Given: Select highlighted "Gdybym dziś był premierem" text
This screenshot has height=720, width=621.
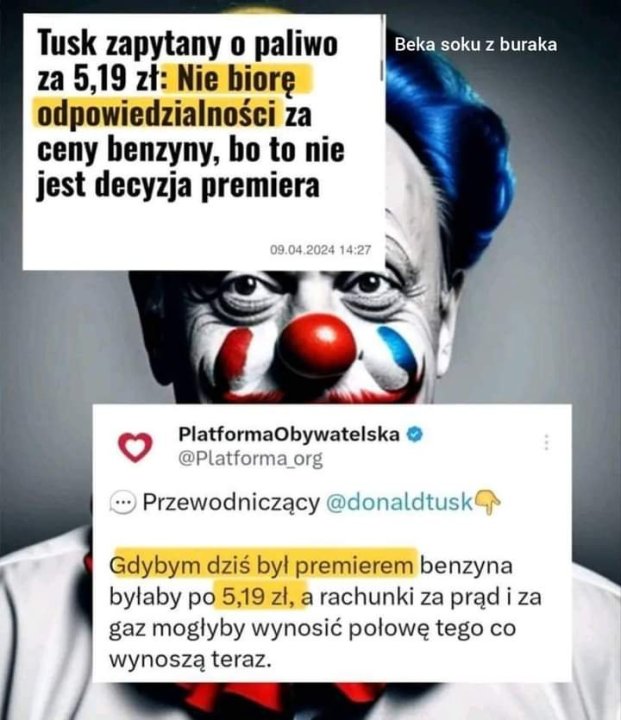Looking at the screenshot, I should click(264, 566).
